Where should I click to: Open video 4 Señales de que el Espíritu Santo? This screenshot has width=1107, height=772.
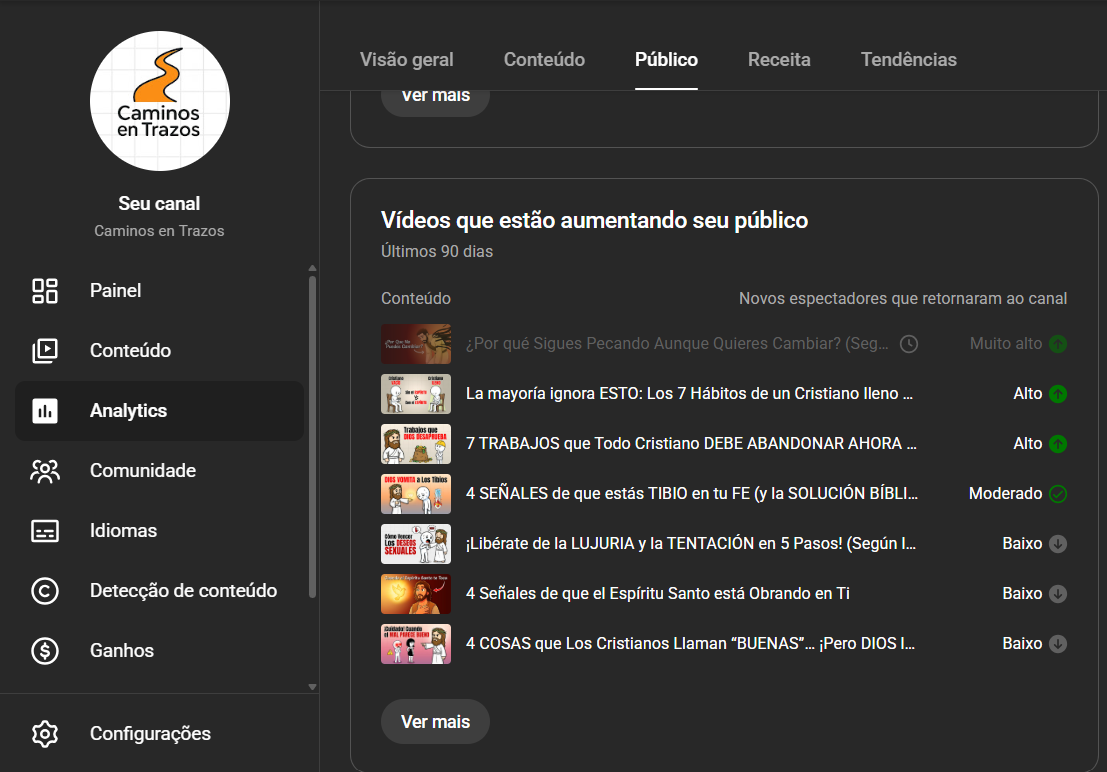(x=657, y=594)
